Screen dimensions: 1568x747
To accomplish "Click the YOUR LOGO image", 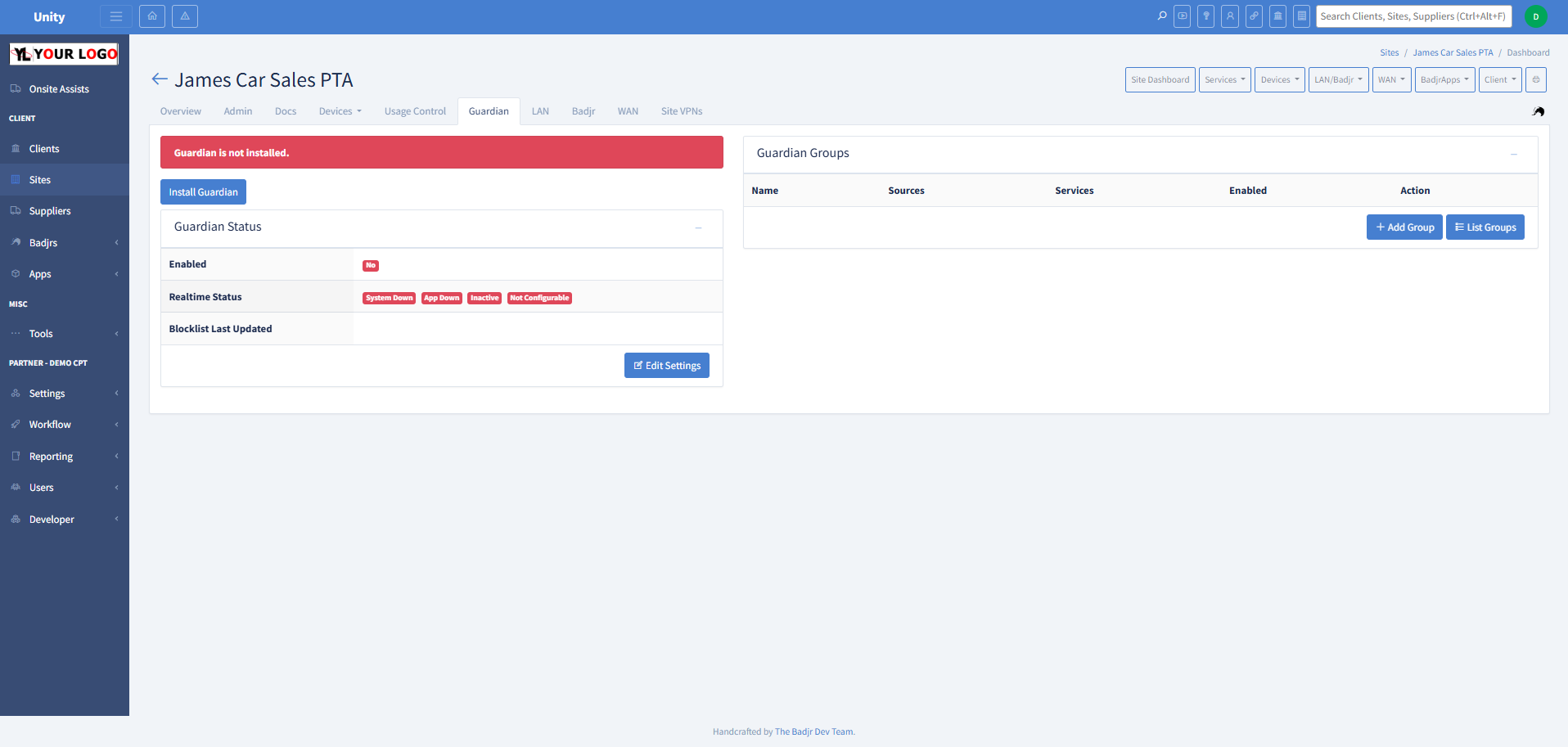I will tap(64, 54).
